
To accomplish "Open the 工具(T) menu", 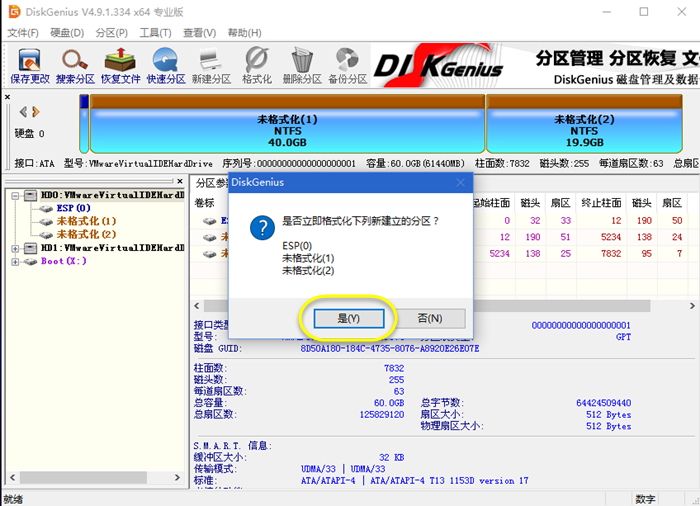I will [x=155, y=33].
